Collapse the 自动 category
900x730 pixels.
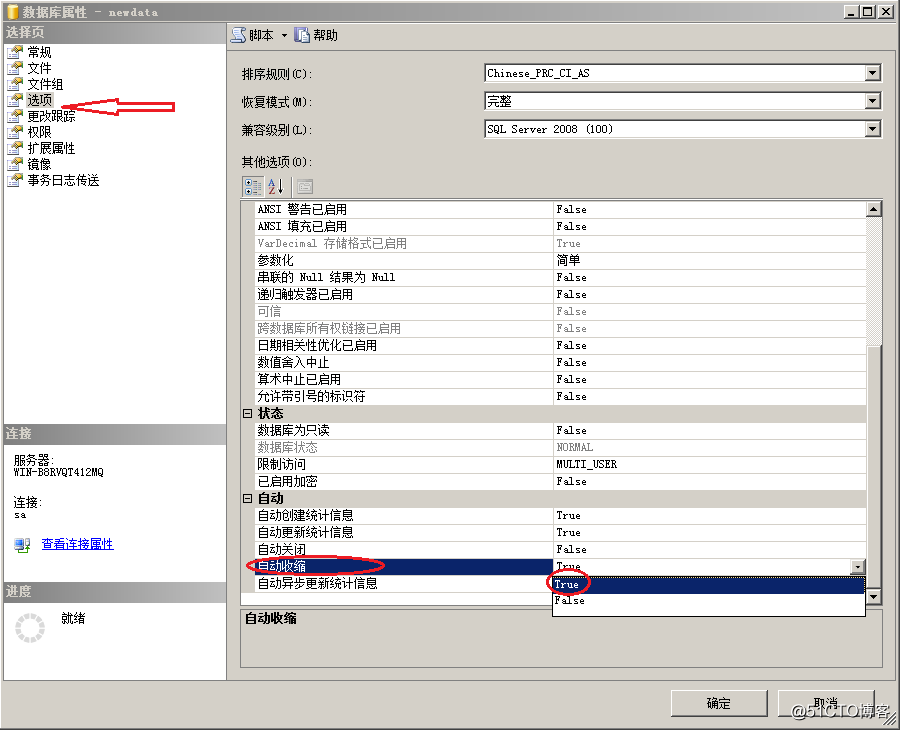coord(247,498)
